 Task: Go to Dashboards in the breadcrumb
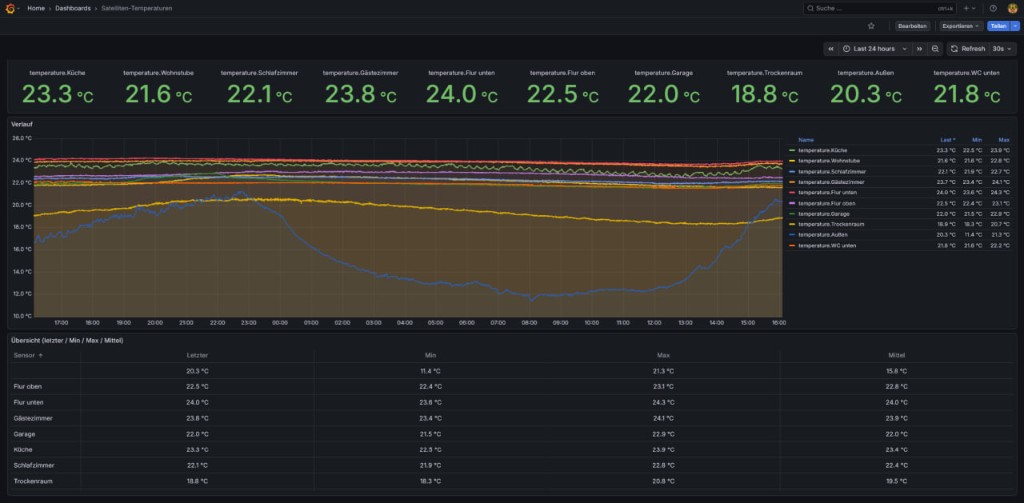[73, 8]
